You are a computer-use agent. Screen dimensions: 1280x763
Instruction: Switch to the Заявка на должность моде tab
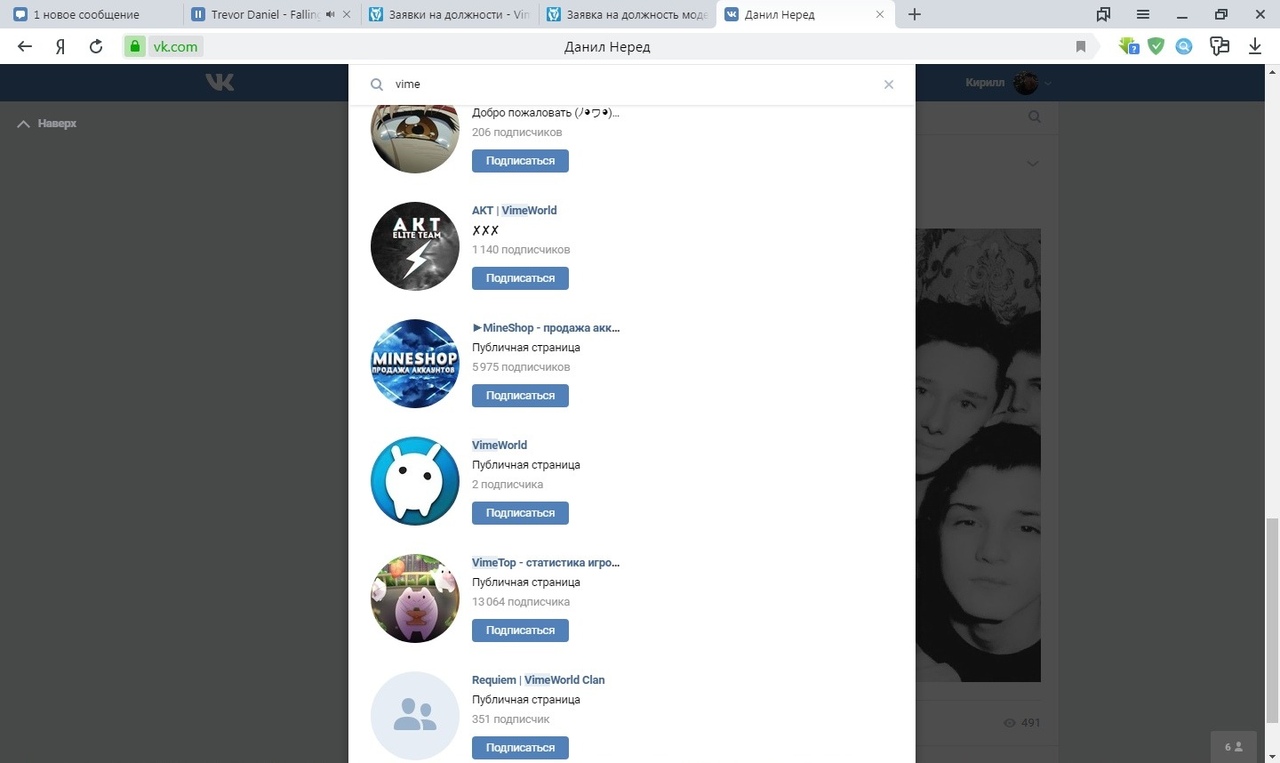[x=628, y=15]
